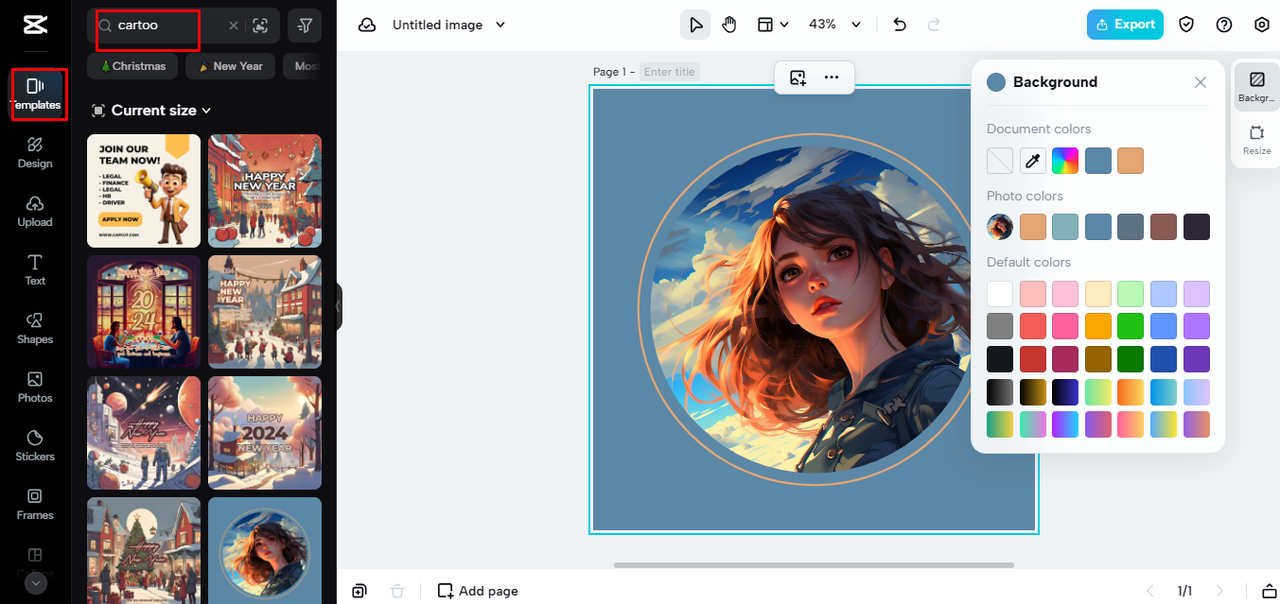
Task: Select the photo thumbnail color swatch
Action: [x=1000, y=227]
